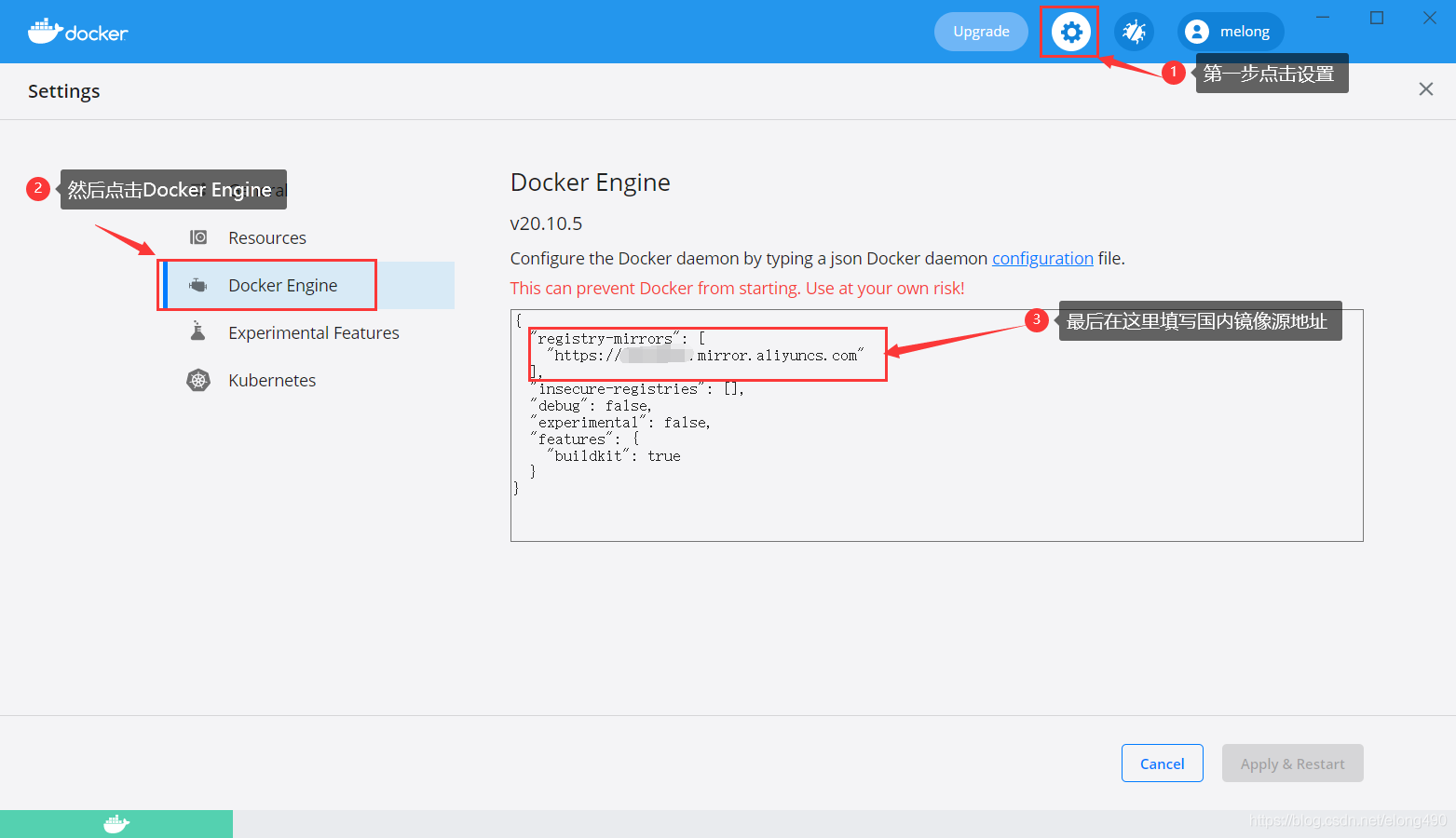Click the Docker whale logo
Screen dimensions: 1456x838
(77, 32)
